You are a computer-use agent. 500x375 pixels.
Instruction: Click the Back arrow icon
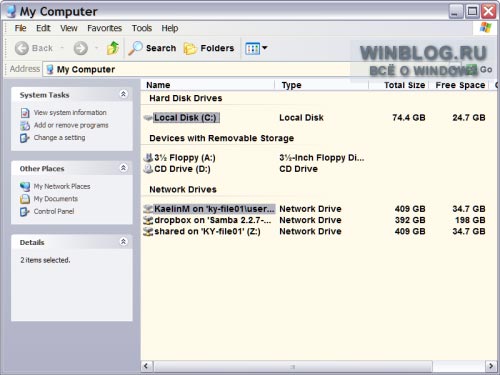point(22,48)
